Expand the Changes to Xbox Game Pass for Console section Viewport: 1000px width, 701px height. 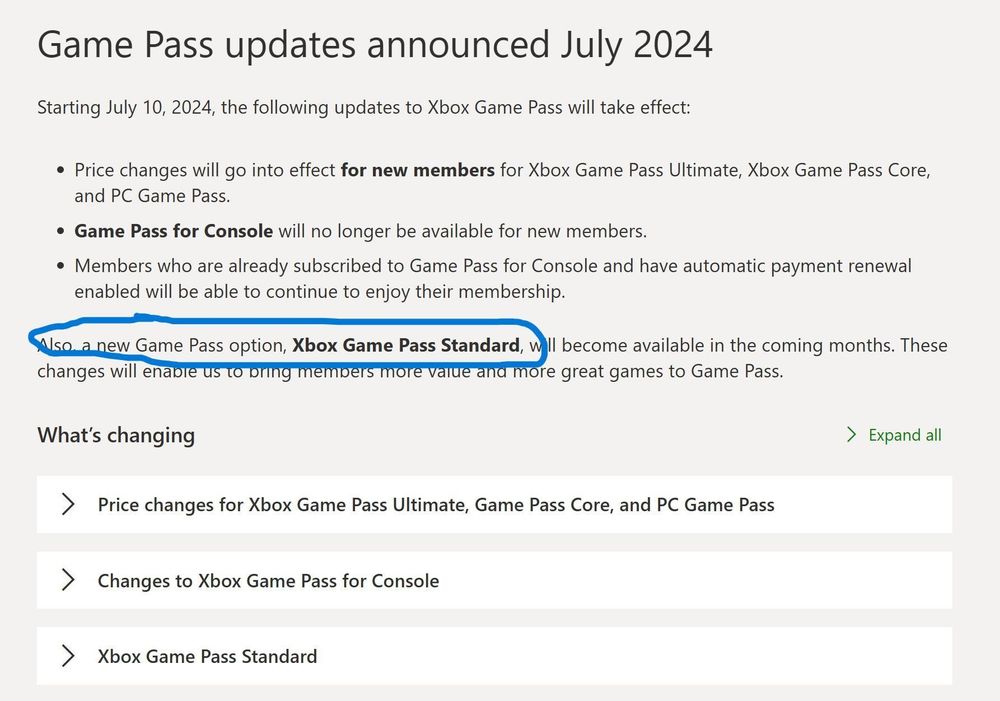pos(267,580)
